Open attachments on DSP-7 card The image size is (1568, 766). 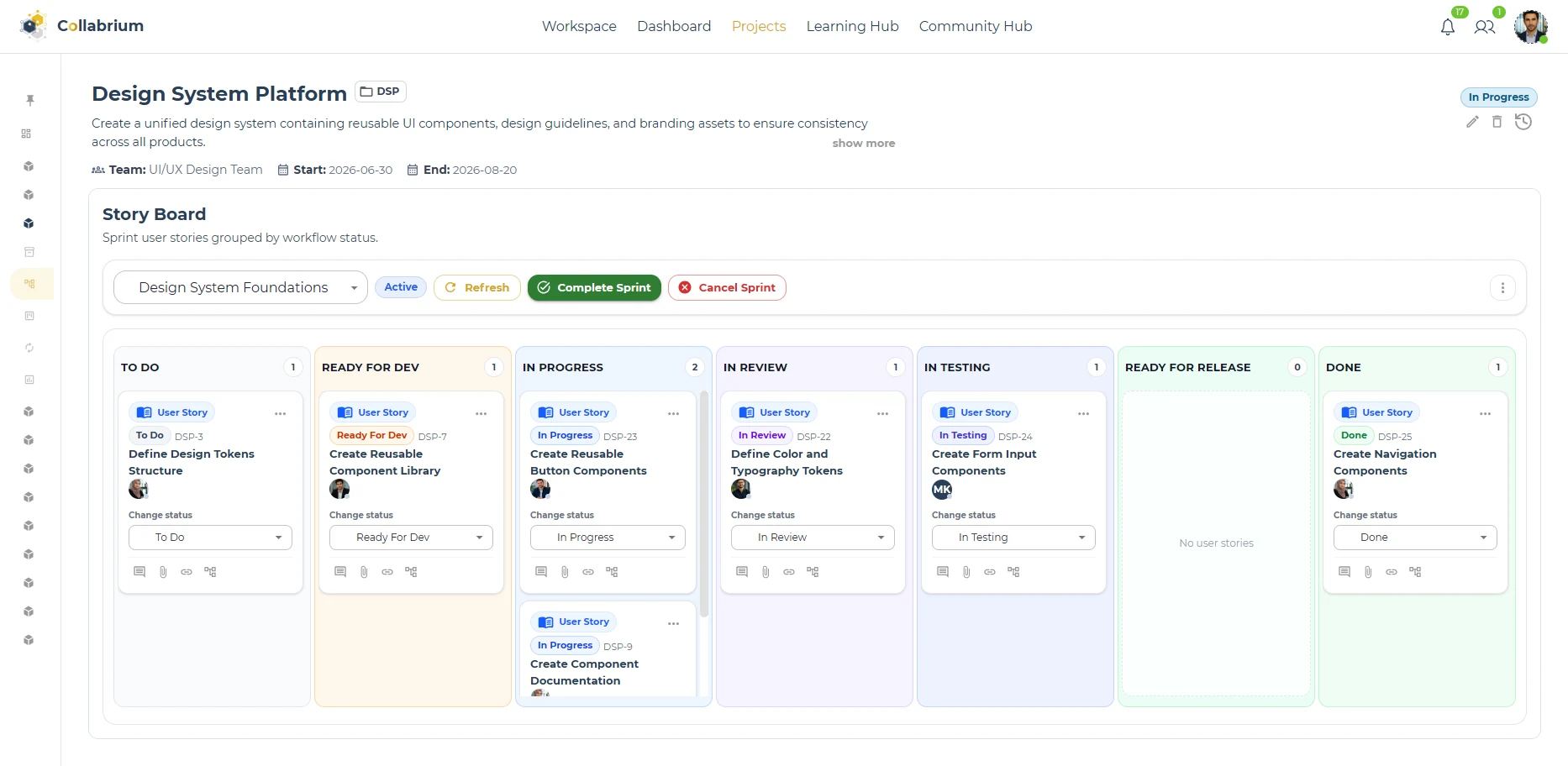(x=364, y=572)
